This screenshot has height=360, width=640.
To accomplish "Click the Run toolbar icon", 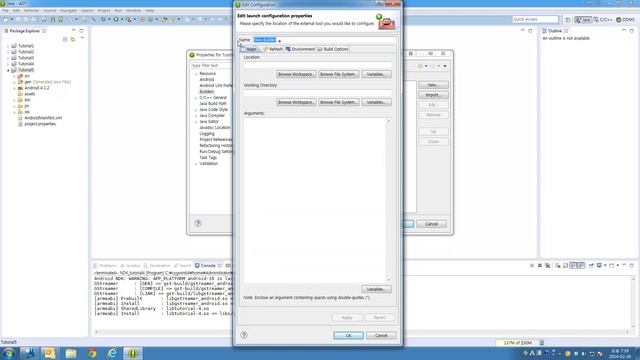I will [116, 20].
